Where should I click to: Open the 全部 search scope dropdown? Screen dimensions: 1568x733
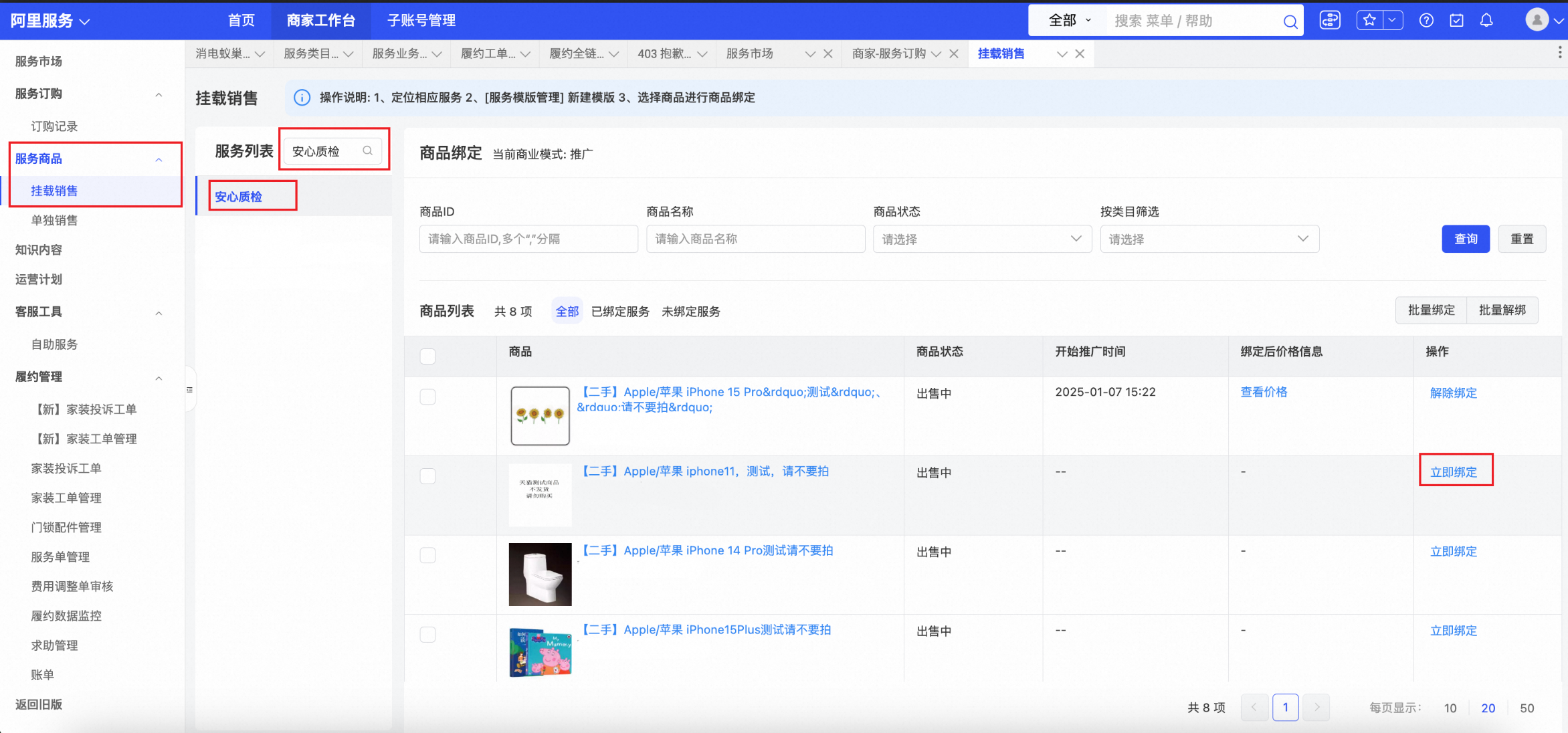coord(1069,21)
